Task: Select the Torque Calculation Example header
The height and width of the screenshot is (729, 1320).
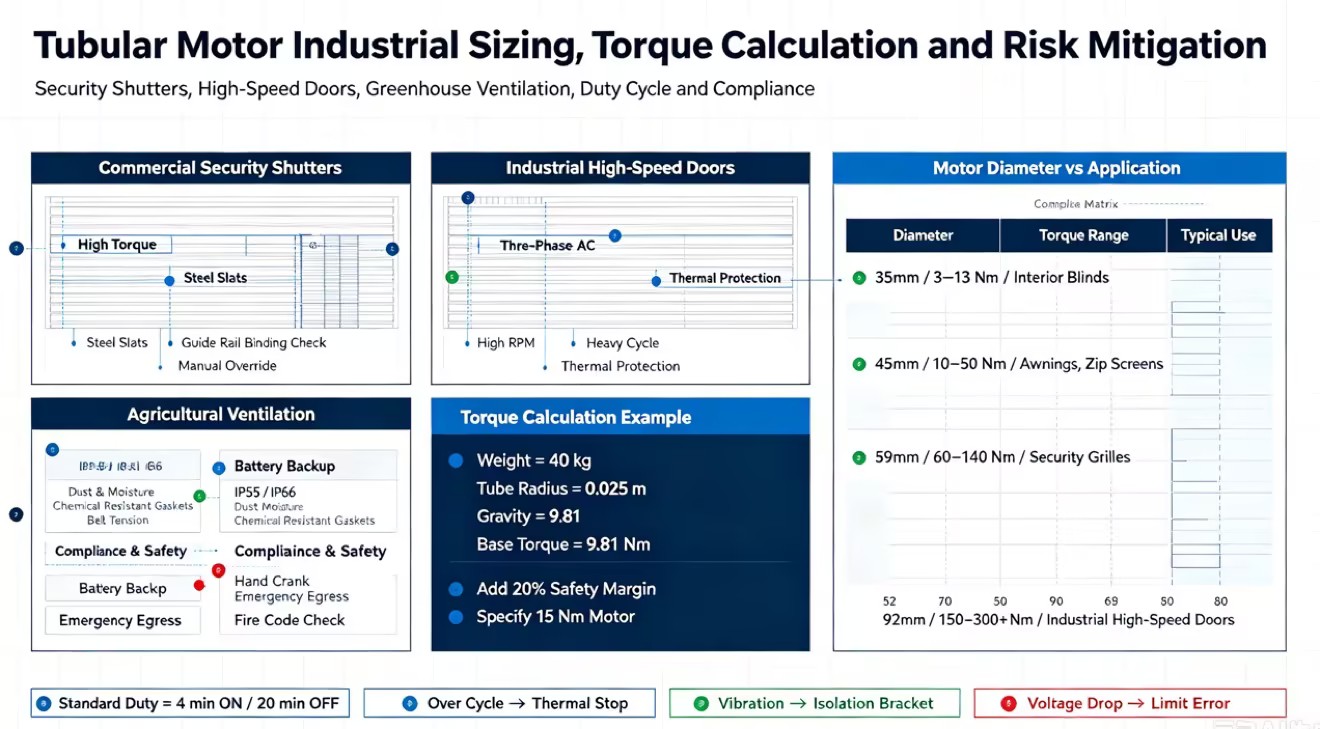Action: (620, 417)
